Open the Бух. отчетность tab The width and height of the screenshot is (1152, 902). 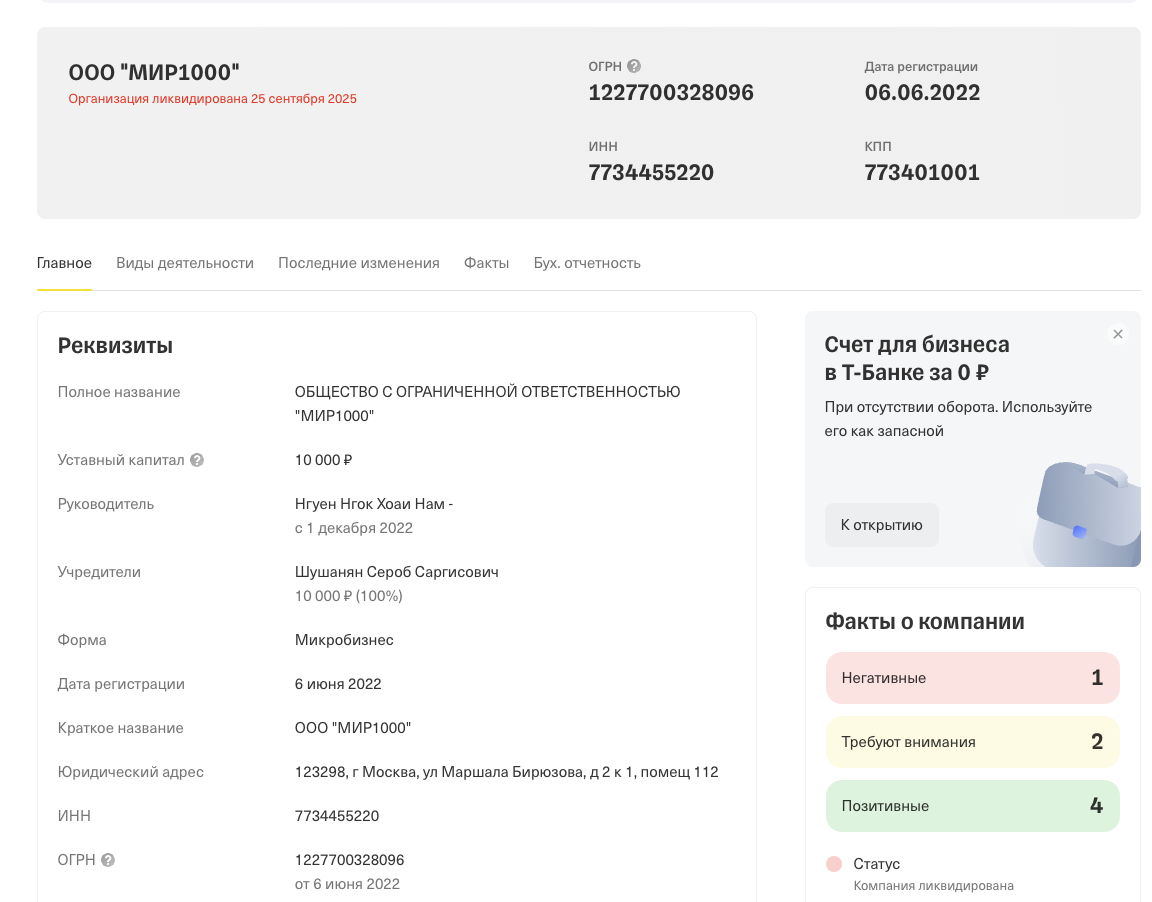587,262
